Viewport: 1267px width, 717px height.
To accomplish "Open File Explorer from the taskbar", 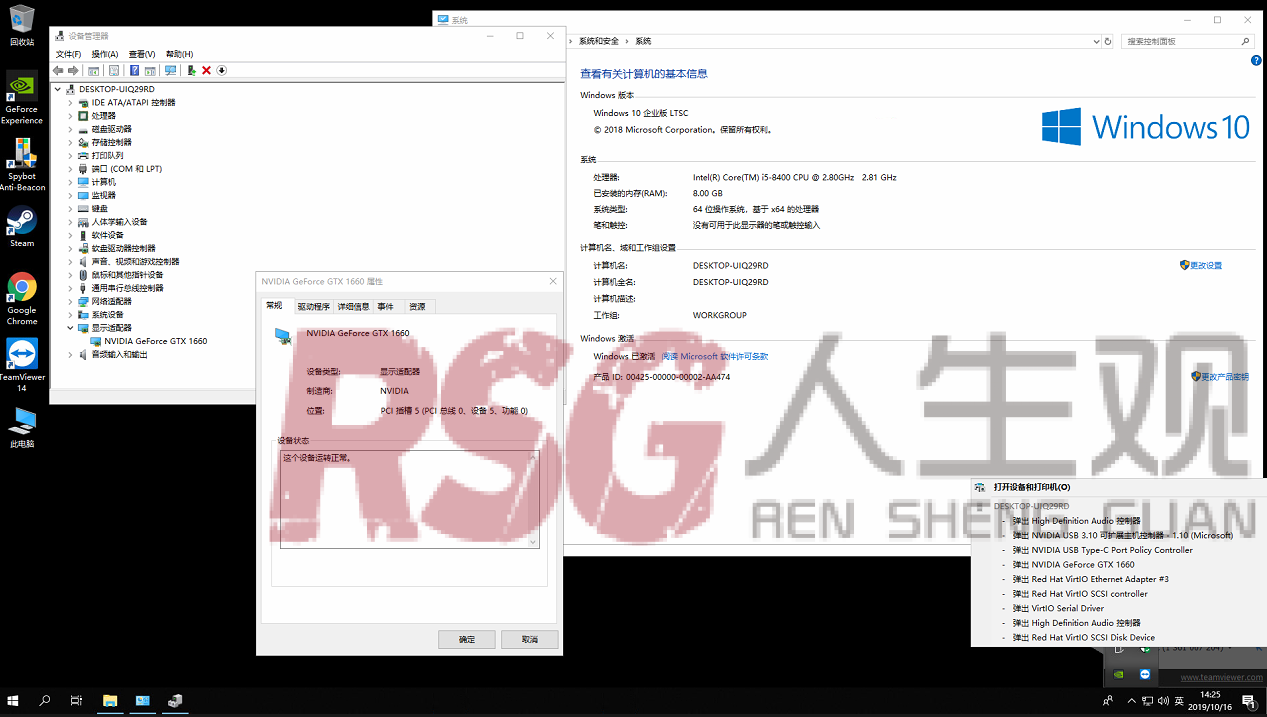I will tap(110, 701).
